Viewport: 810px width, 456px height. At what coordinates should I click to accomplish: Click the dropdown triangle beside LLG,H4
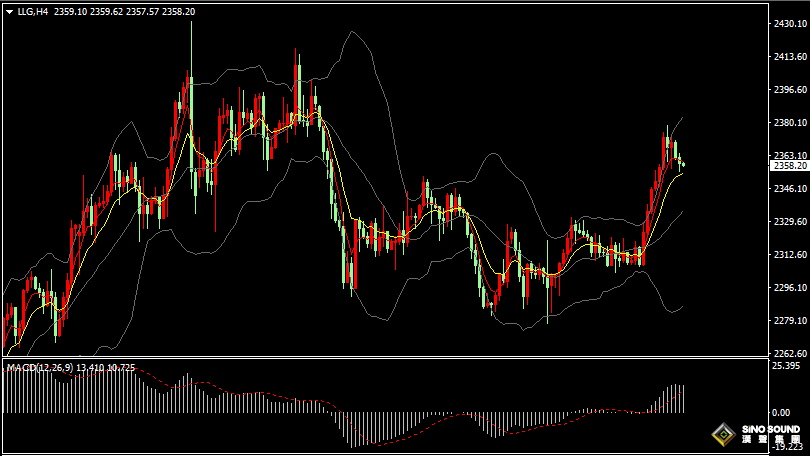point(9,12)
